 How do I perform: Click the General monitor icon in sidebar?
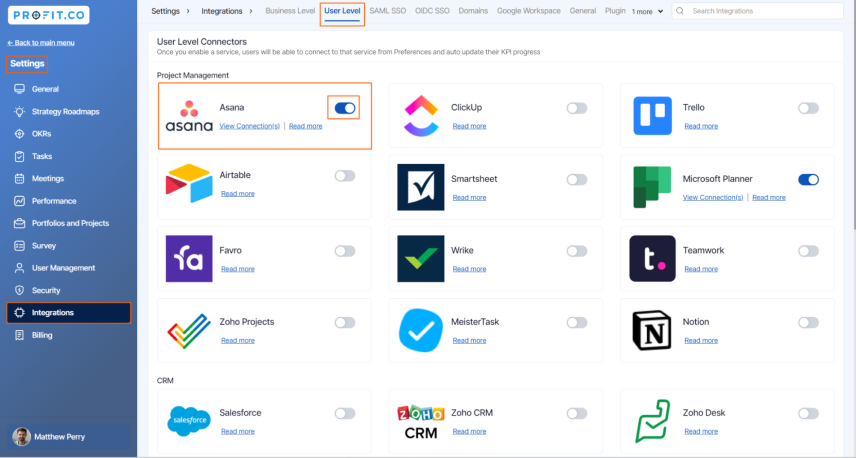(x=20, y=89)
